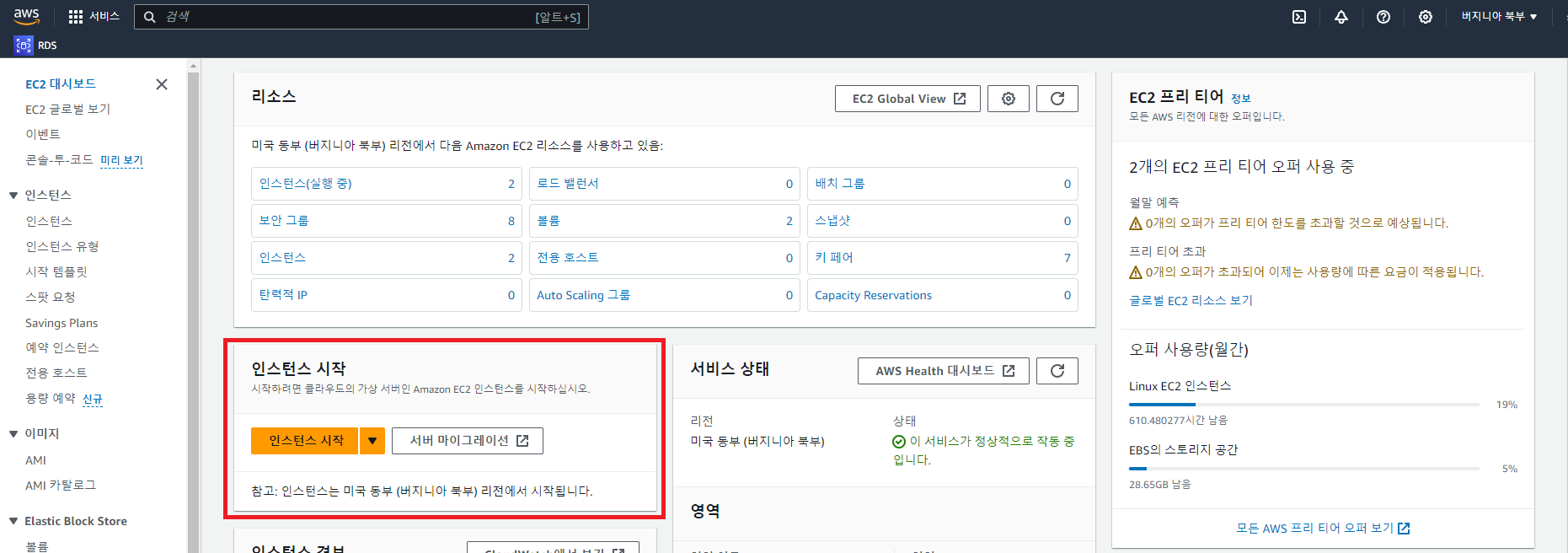
Task: Open the AWS Health 대시보드 button
Action: [x=944, y=371]
